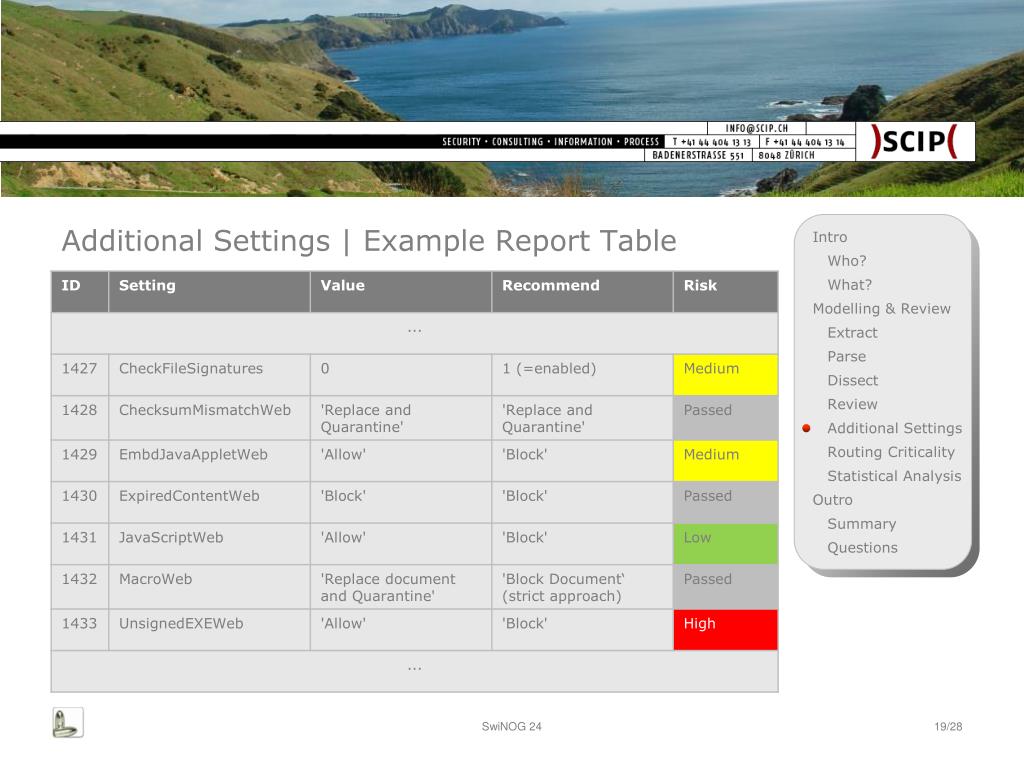The image size is (1024, 768).
Task: Click the red bullet beside Additional Settings
Action: tap(806, 429)
